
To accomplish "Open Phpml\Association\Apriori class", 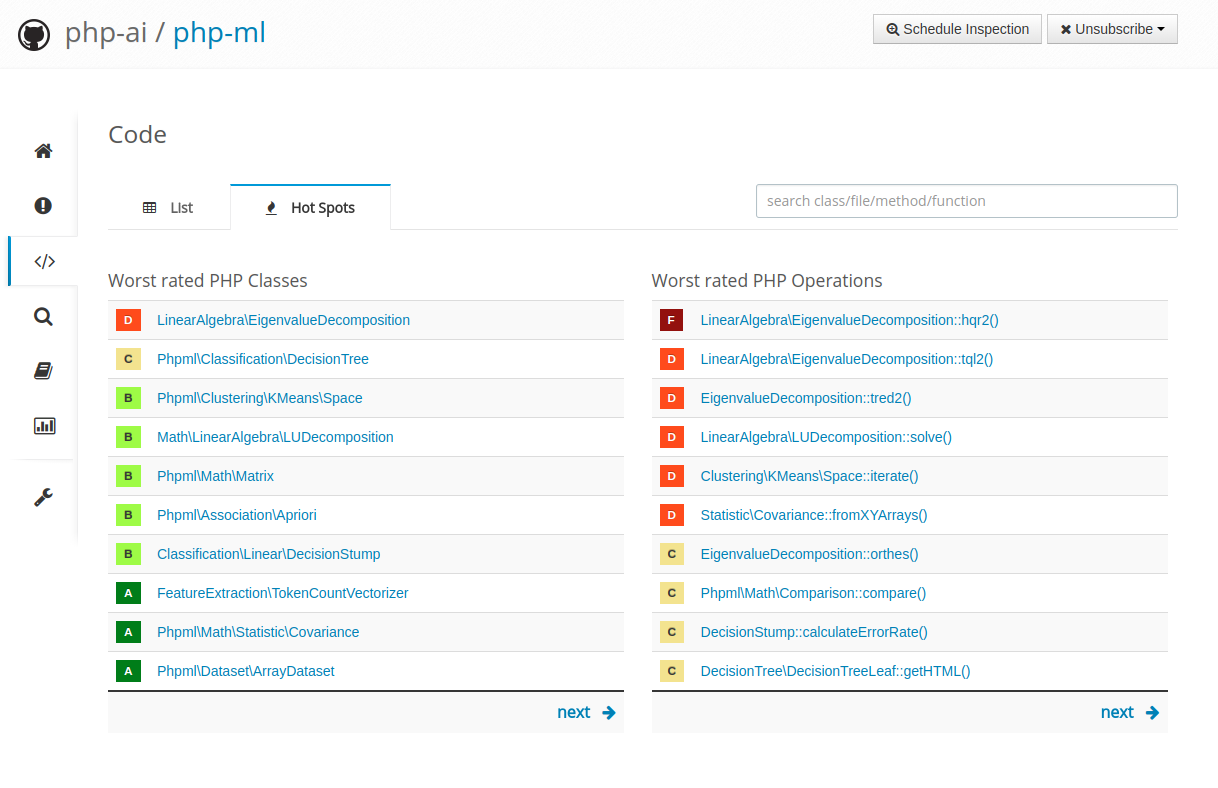I will tap(237, 515).
